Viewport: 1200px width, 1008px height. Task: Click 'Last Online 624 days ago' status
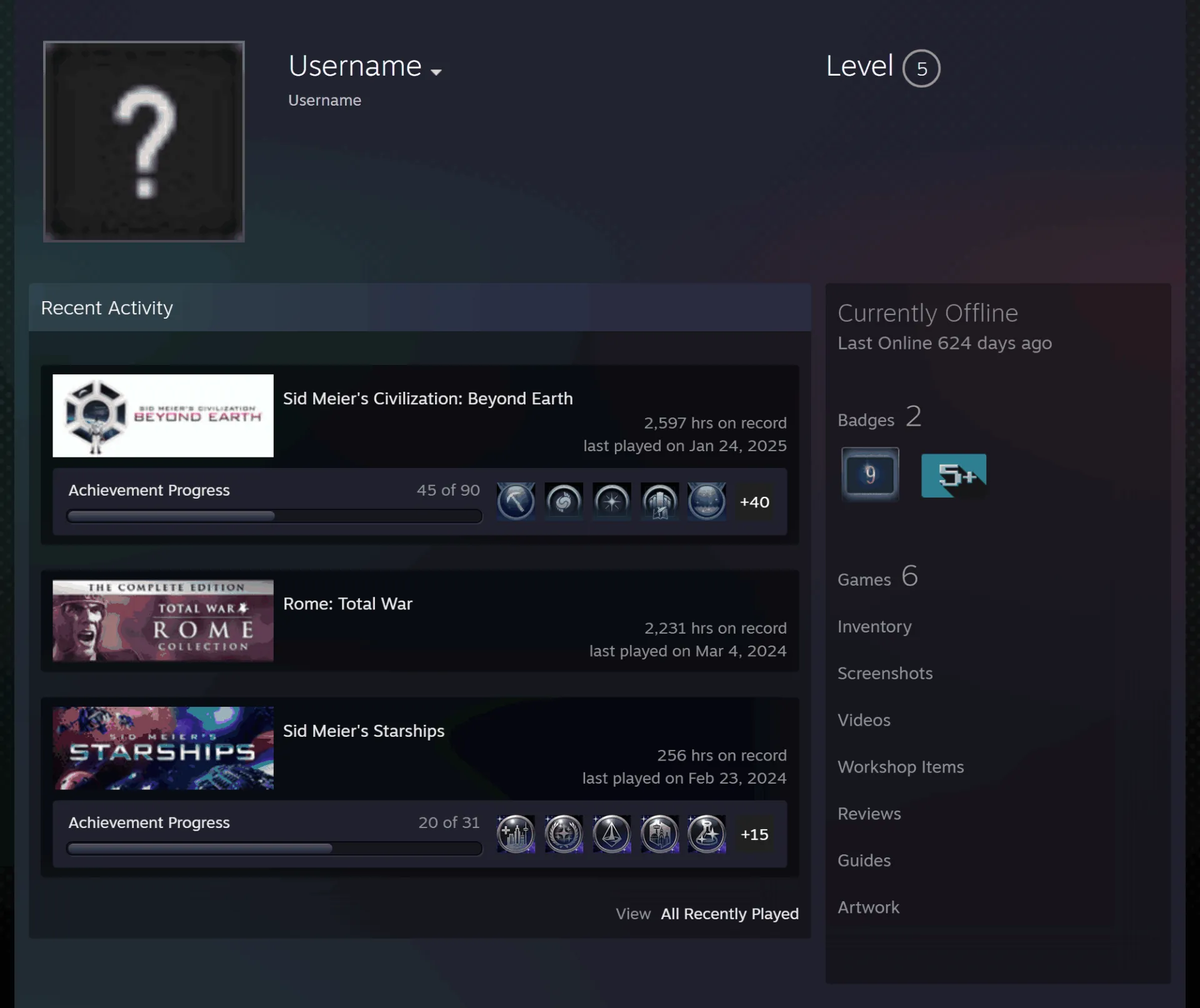pyautogui.click(x=944, y=343)
